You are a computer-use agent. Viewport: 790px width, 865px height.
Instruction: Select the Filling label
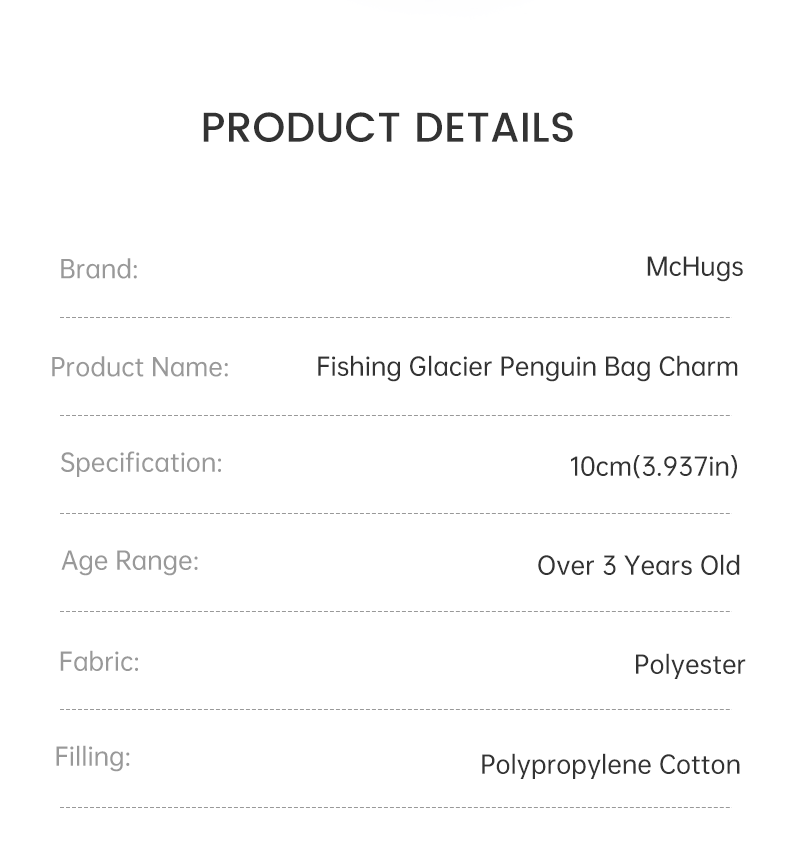tap(93, 757)
